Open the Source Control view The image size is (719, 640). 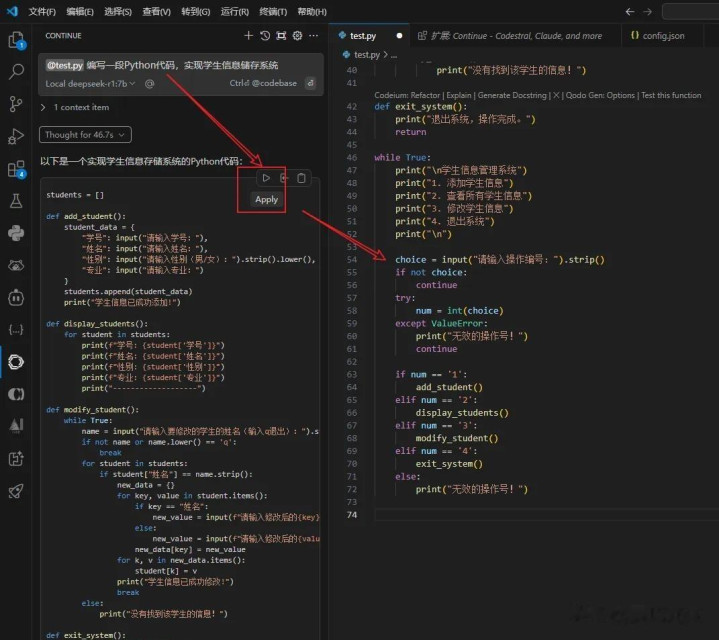pos(16,104)
